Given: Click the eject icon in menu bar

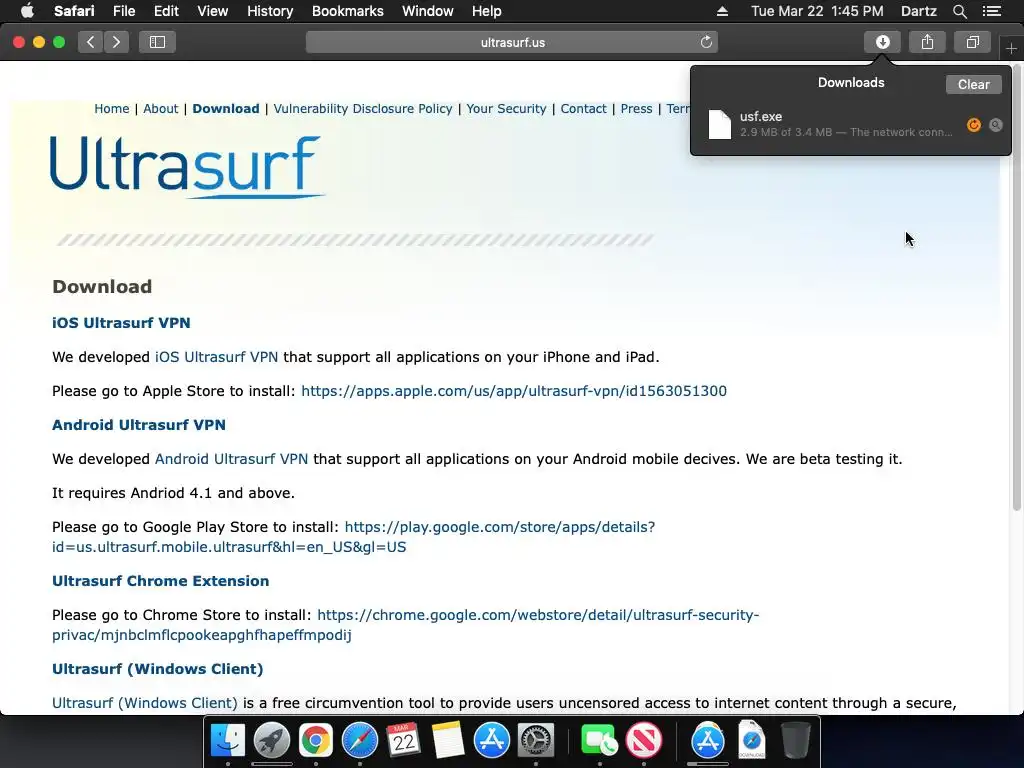Looking at the screenshot, I should (x=722, y=11).
